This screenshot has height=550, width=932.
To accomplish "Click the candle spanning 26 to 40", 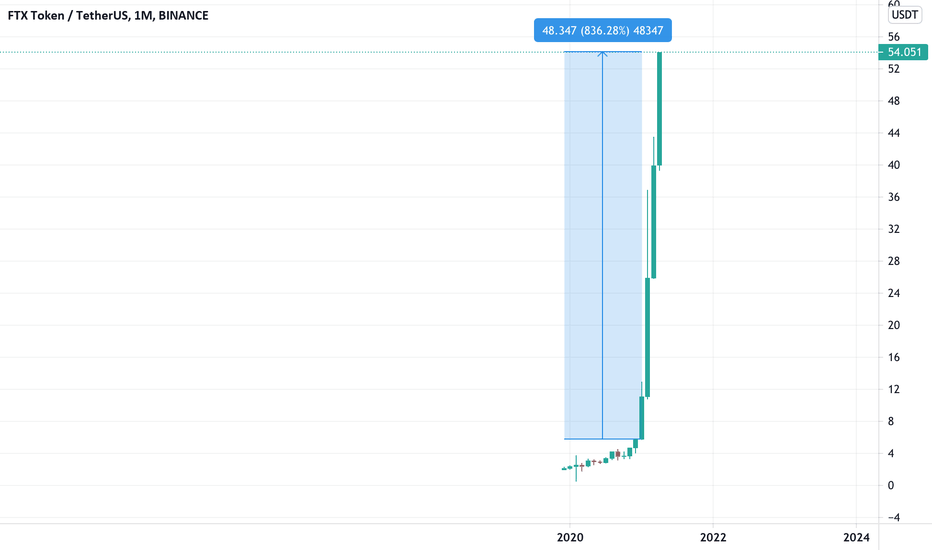I will [x=654, y=222].
